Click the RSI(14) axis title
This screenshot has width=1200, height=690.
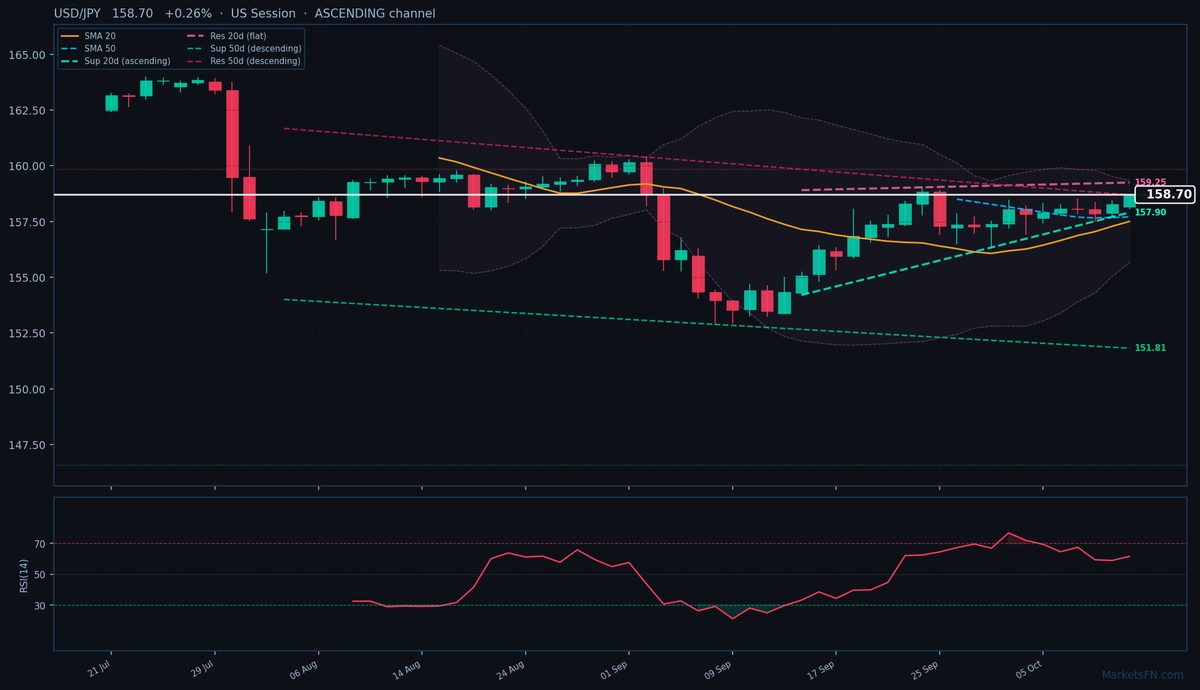point(23,574)
